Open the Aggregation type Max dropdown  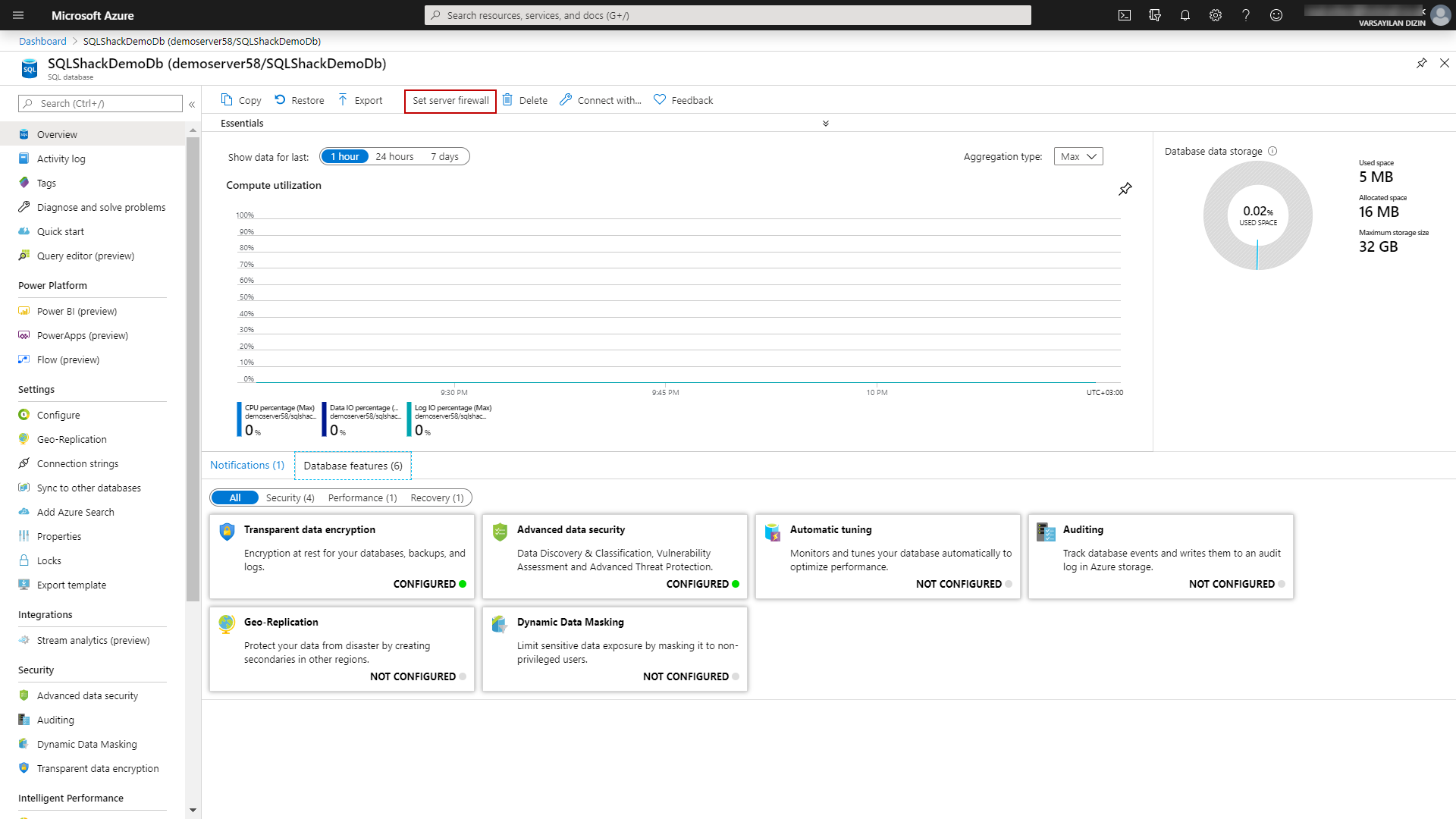point(1078,157)
